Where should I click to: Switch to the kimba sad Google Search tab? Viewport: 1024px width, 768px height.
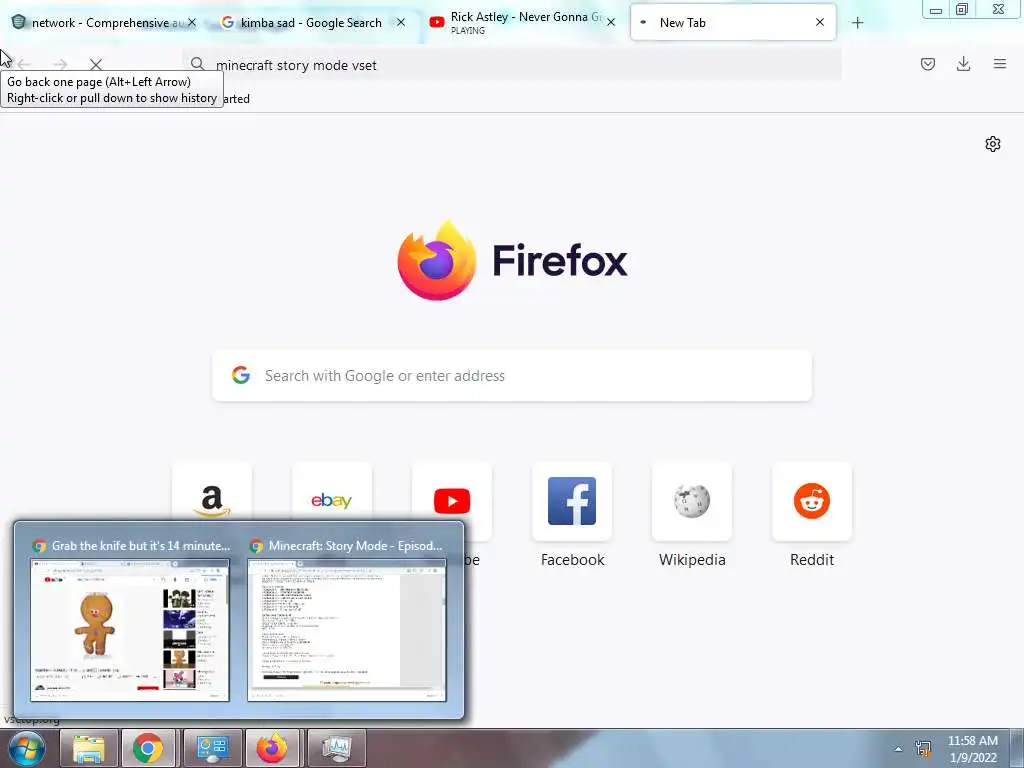click(313, 22)
